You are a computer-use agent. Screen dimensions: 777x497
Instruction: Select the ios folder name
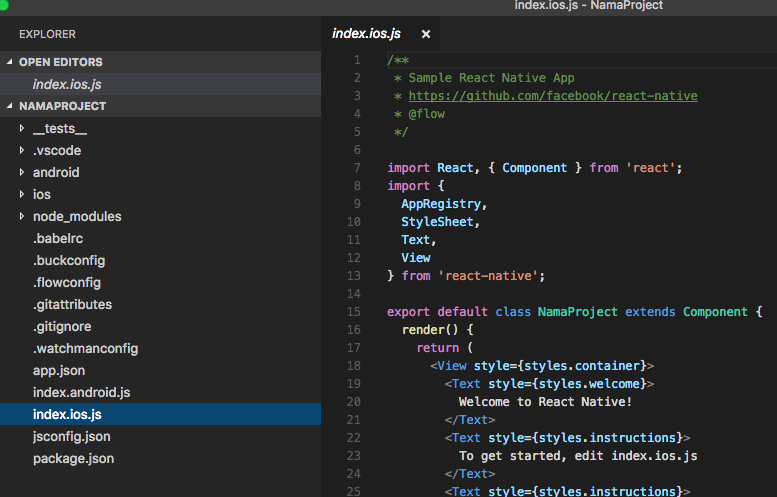point(42,194)
